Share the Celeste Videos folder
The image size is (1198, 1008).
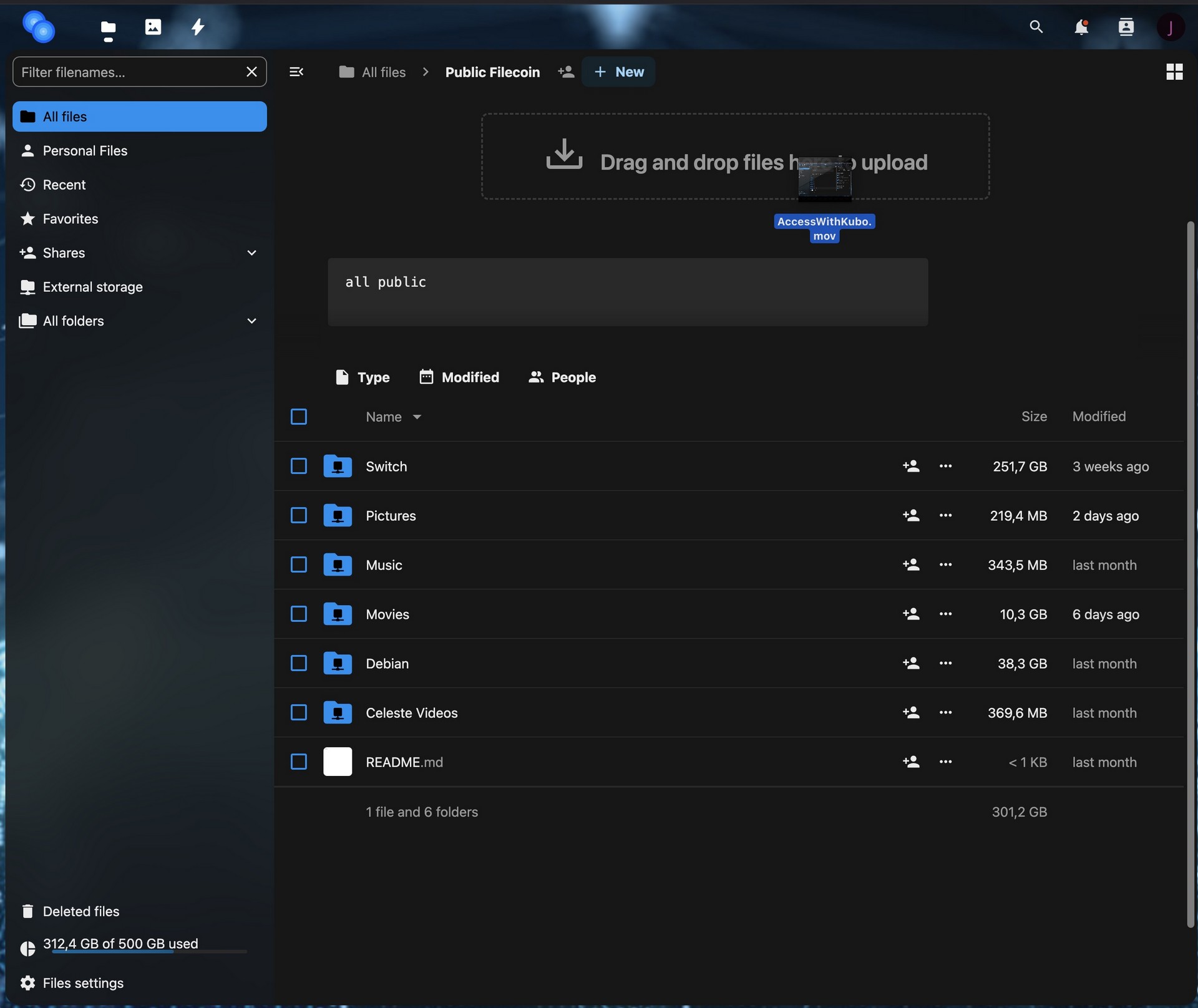tap(911, 712)
